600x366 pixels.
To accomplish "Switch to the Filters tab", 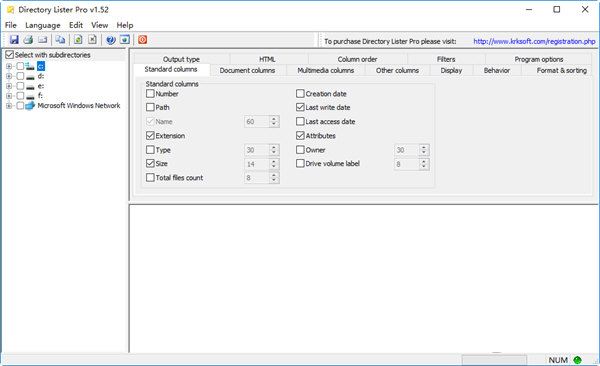I will point(446,59).
